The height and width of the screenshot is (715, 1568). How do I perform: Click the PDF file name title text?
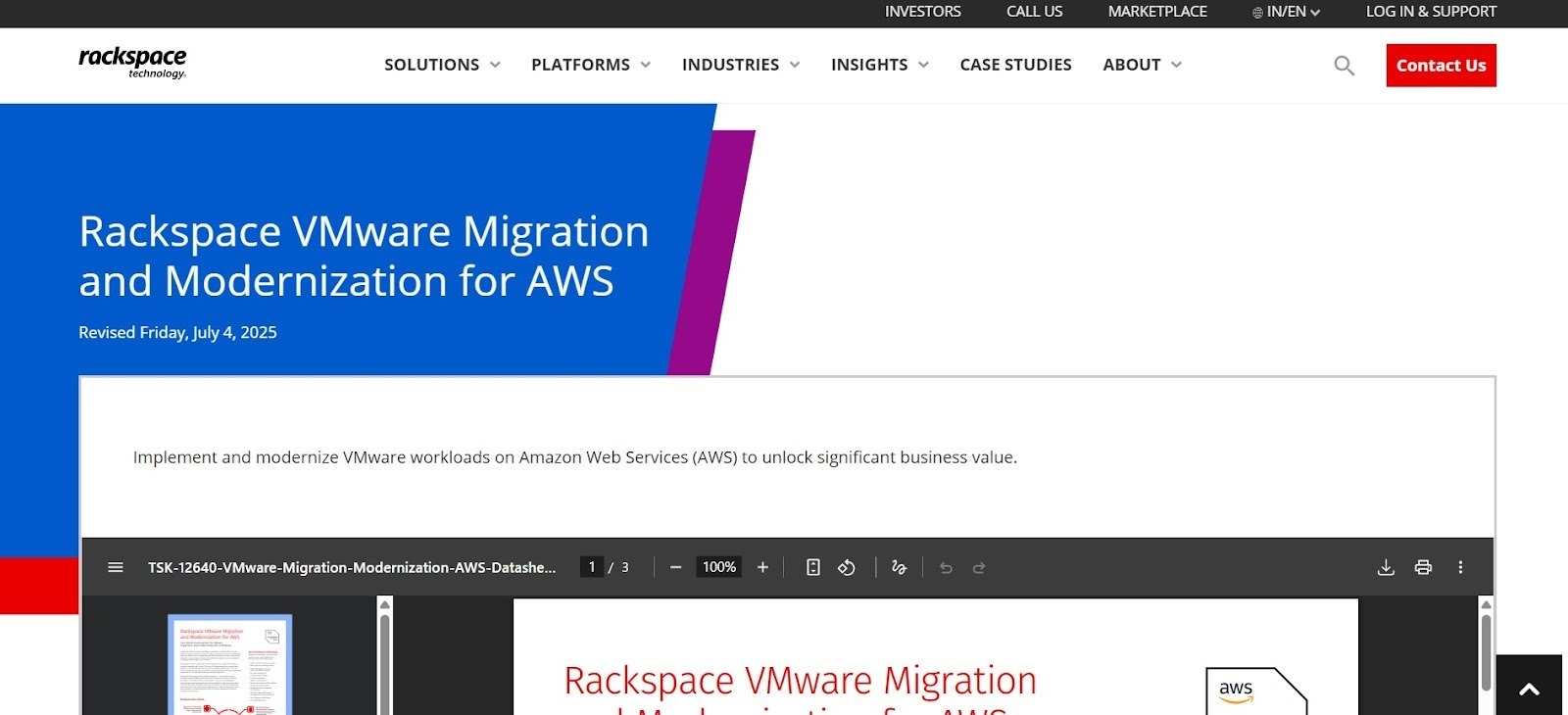352,567
